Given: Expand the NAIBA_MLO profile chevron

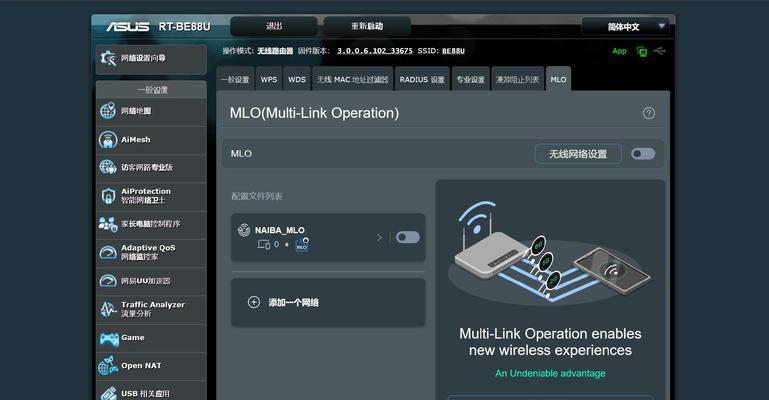Looking at the screenshot, I should tap(379, 238).
